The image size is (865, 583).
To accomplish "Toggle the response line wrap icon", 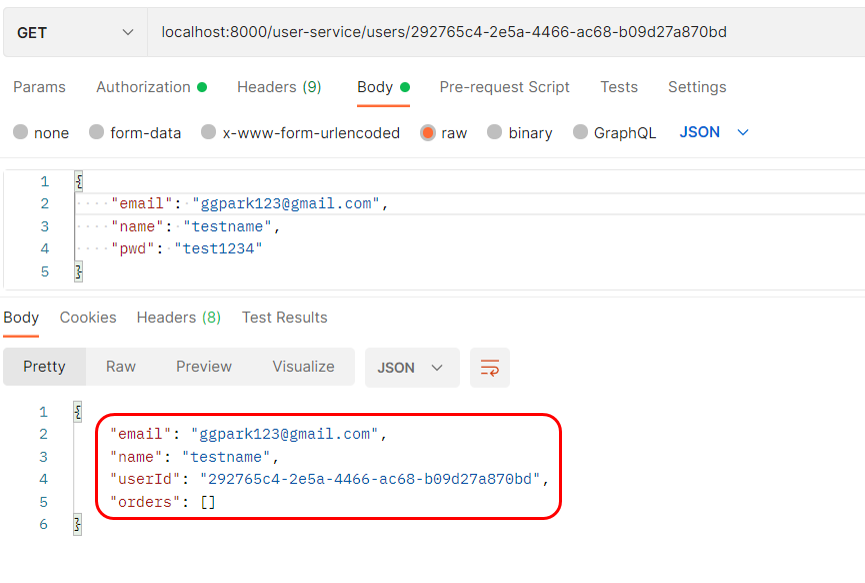I will coord(490,367).
